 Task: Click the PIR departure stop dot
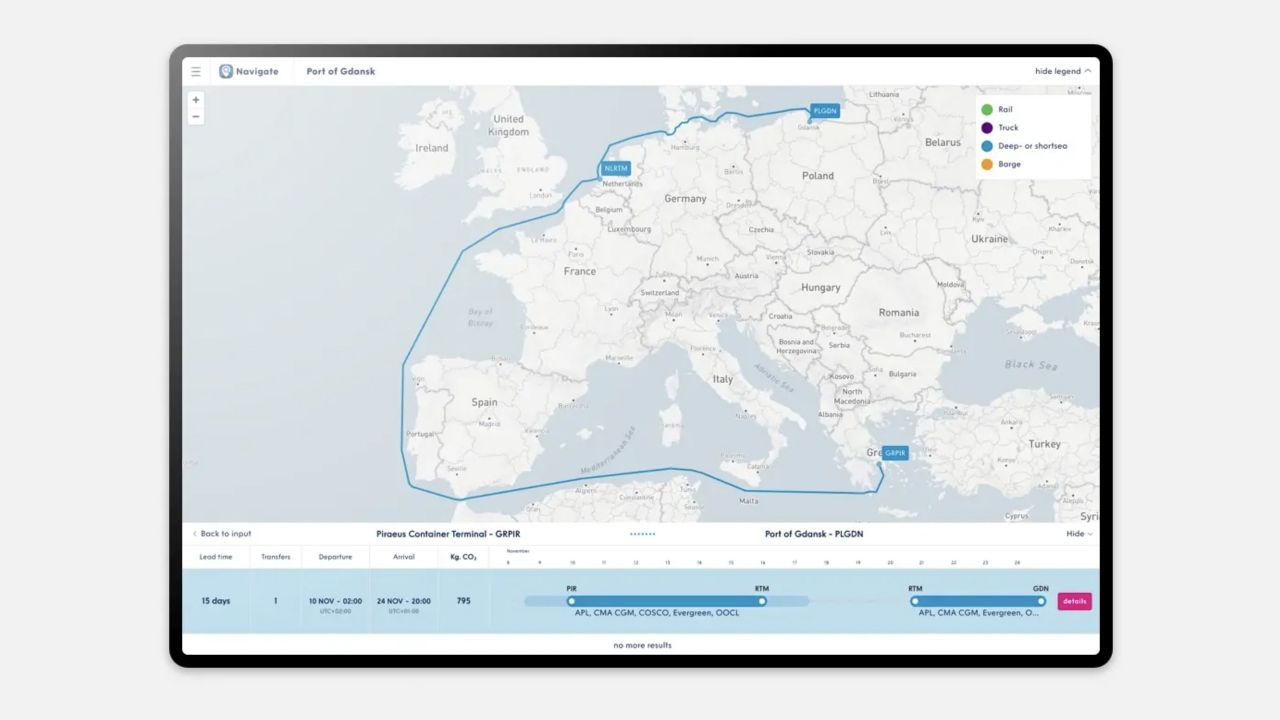pyautogui.click(x=572, y=601)
